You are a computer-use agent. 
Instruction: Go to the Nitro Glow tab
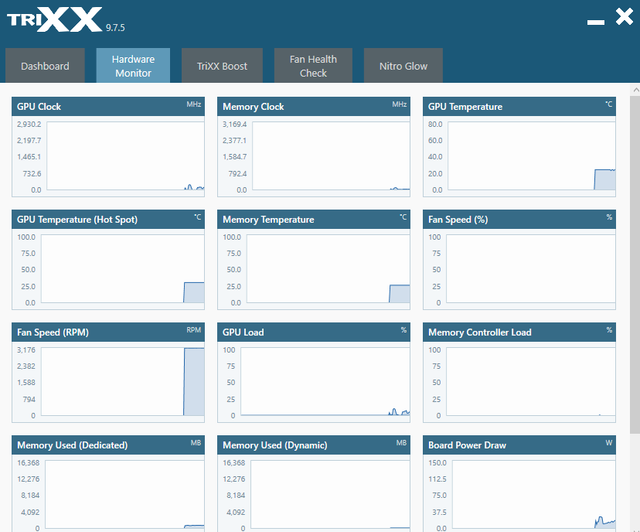403,66
